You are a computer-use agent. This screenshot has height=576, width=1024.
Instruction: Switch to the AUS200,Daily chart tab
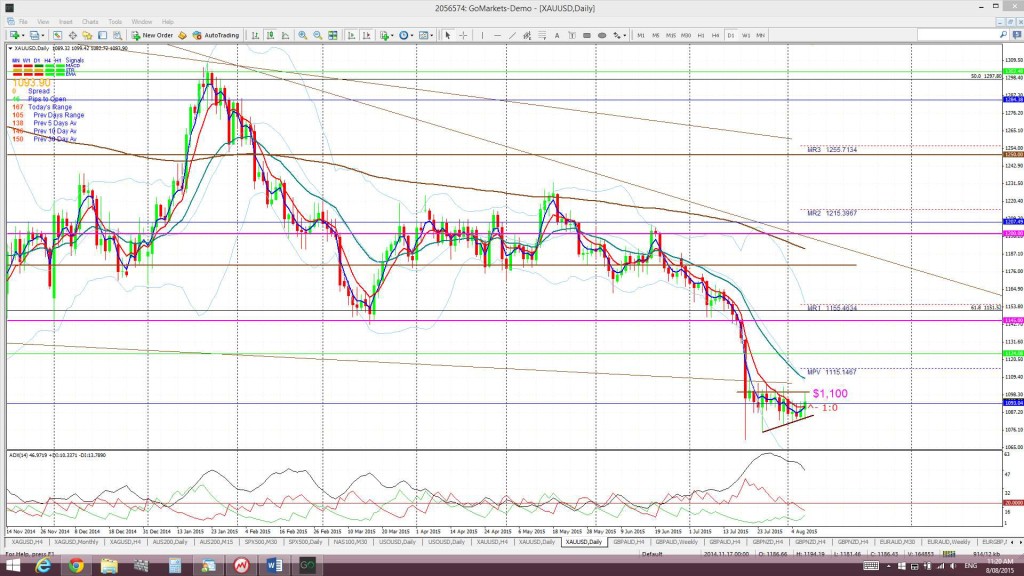[169, 542]
